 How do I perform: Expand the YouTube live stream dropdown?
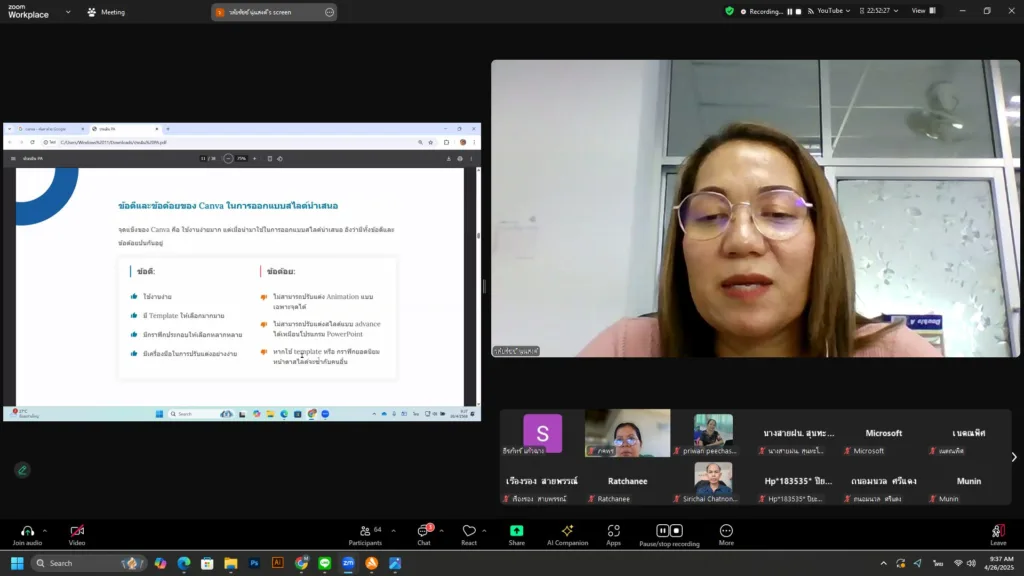(x=848, y=11)
